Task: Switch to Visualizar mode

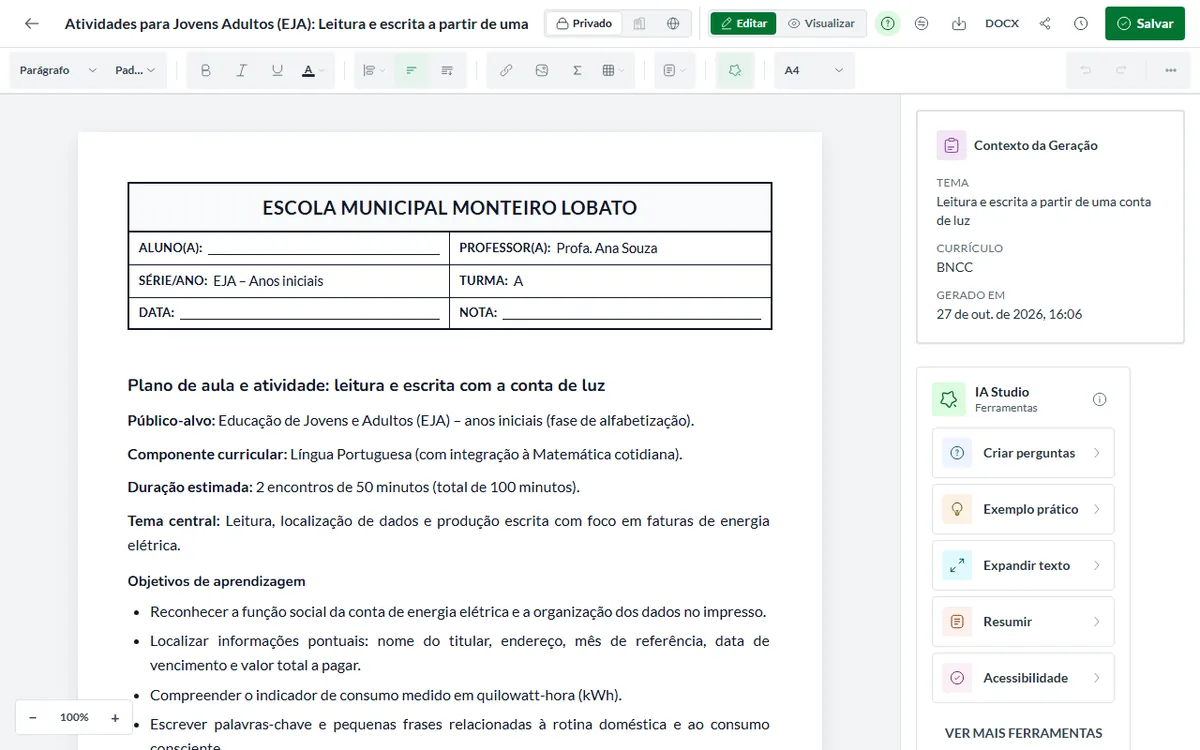Action: [x=821, y=23]
